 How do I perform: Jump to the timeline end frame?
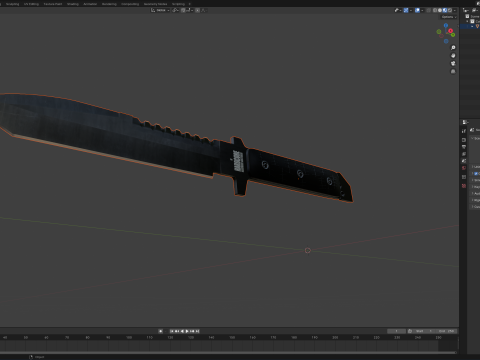tap(197, 331)
